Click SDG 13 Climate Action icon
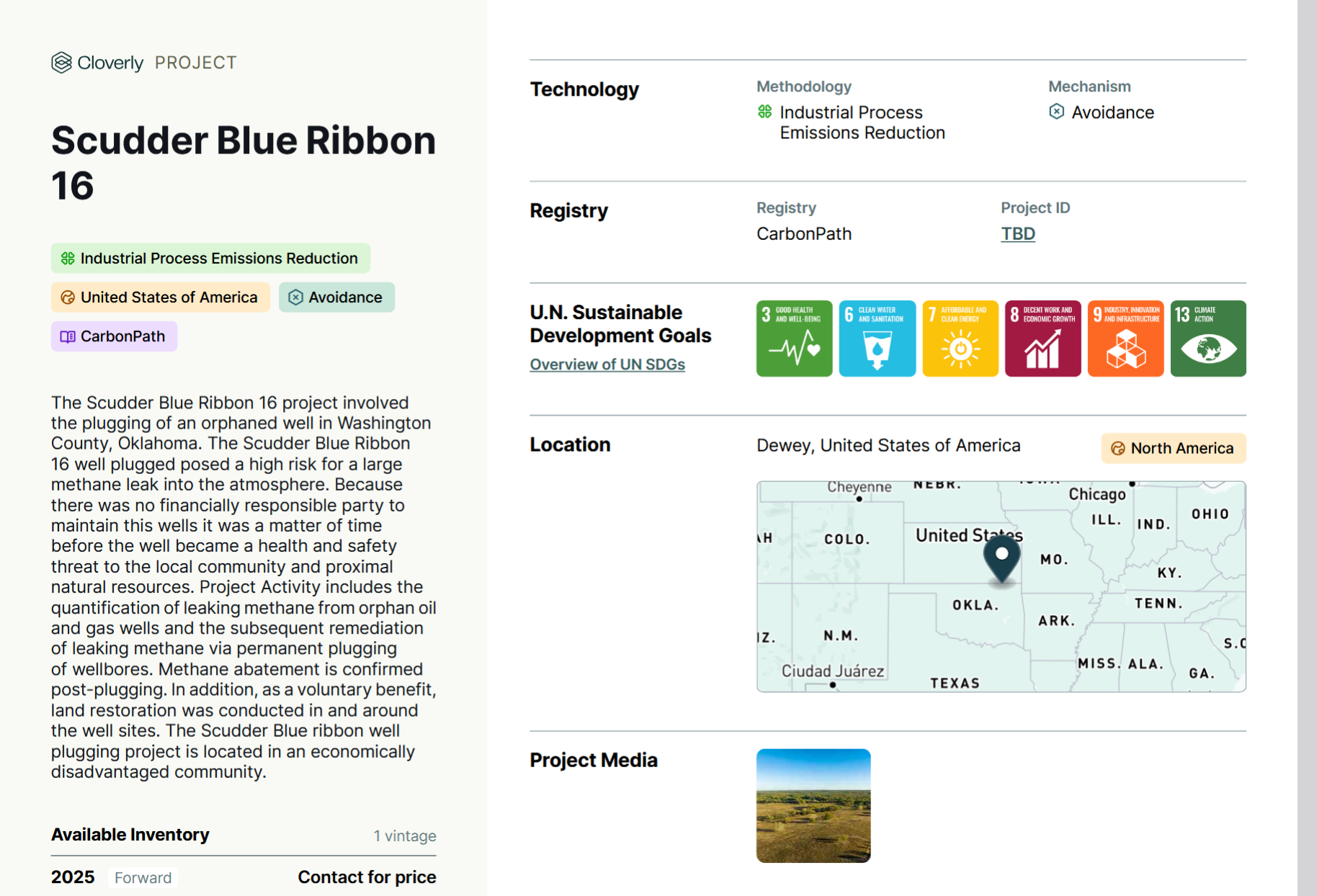The image size is (1317, 896). pyautogui.click(x=1208, y=339)
